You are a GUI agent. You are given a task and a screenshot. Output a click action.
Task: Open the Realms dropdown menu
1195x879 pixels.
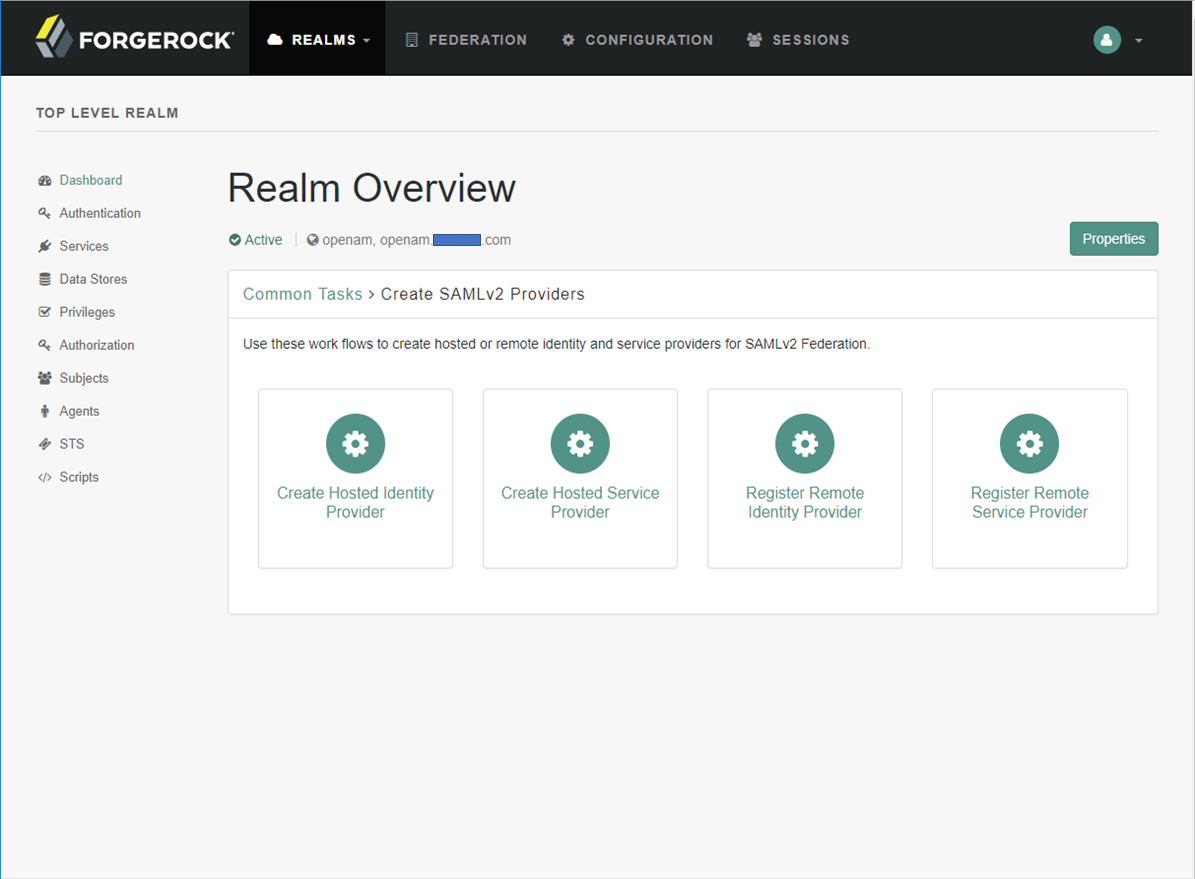318,40
